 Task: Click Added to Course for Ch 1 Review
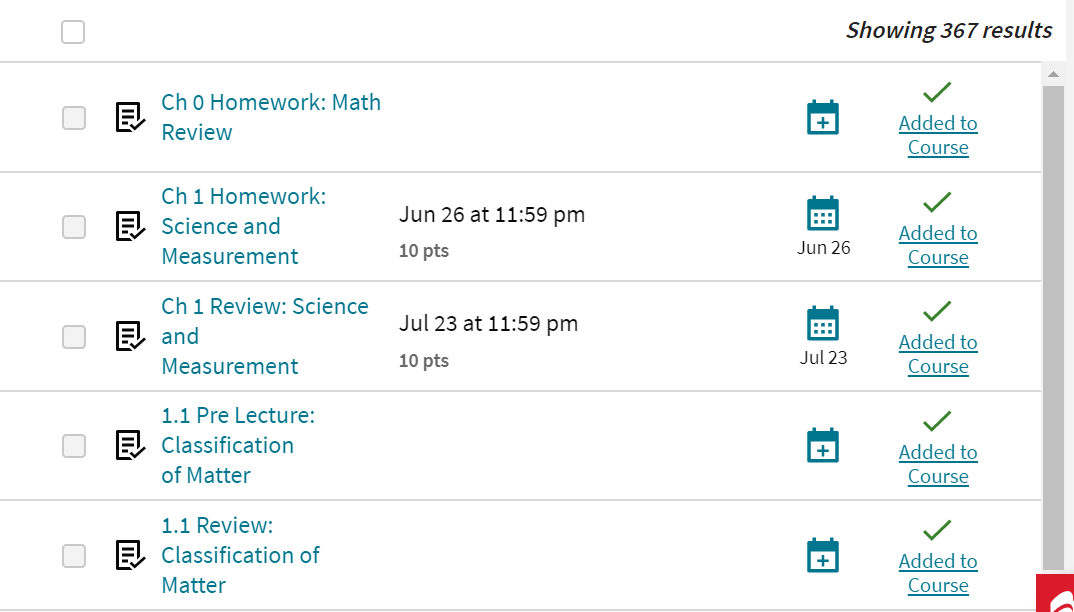point(938,354)
